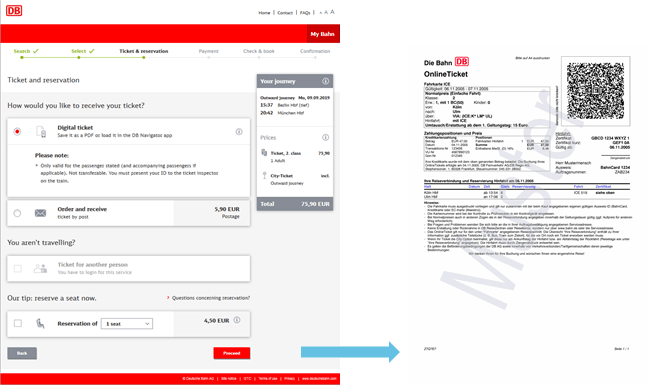Open Contact link in header
The image size is (647, 385).
coord(285,13)
